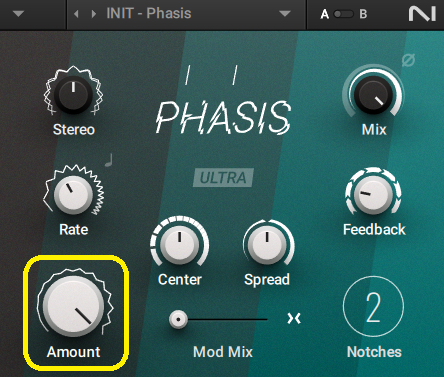
Task: Click the Feedback knob
Action: point(373,194)
